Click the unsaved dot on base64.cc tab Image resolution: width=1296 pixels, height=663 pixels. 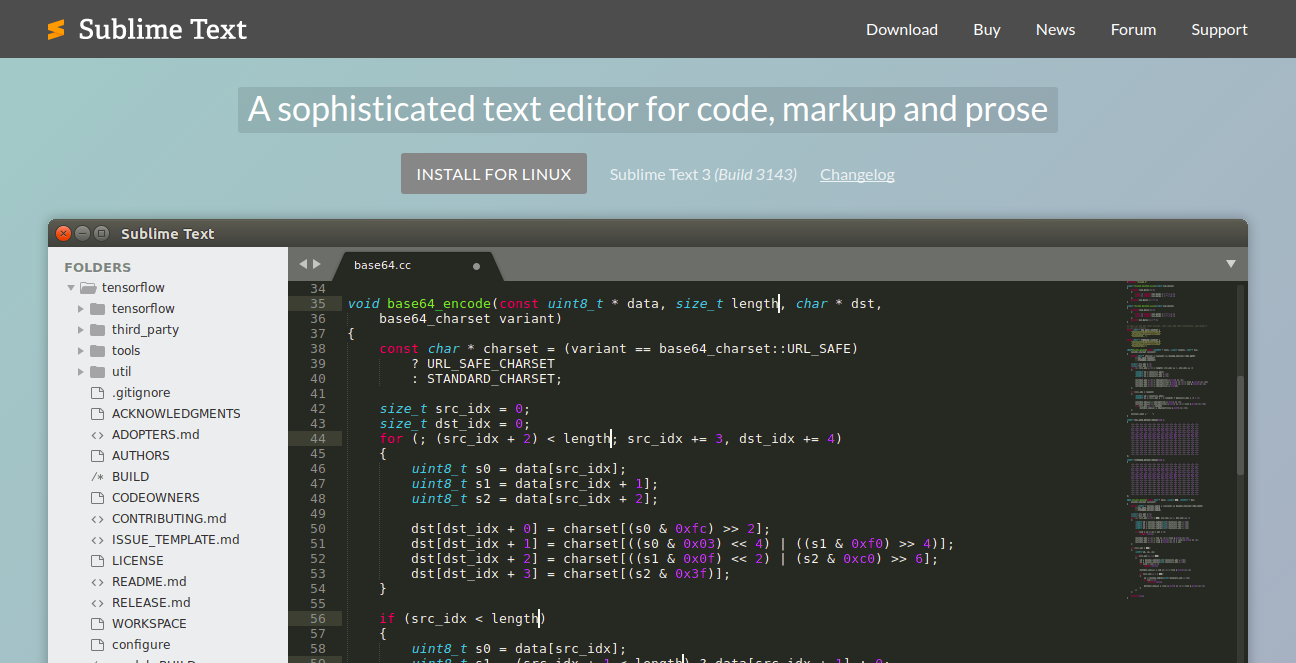tap(476, 266)
